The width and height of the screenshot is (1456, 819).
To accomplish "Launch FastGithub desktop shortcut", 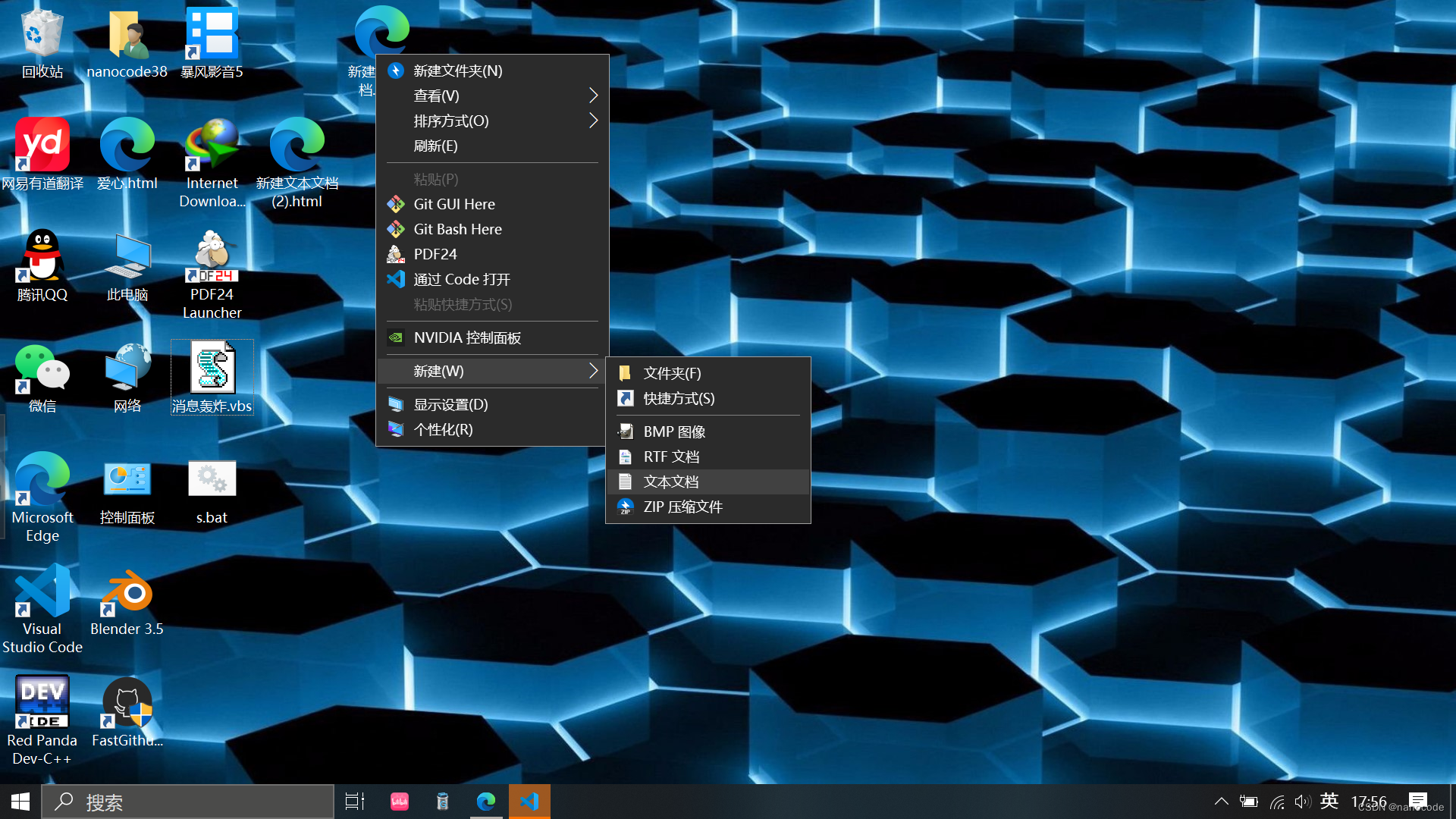I will tap(127, 712).
